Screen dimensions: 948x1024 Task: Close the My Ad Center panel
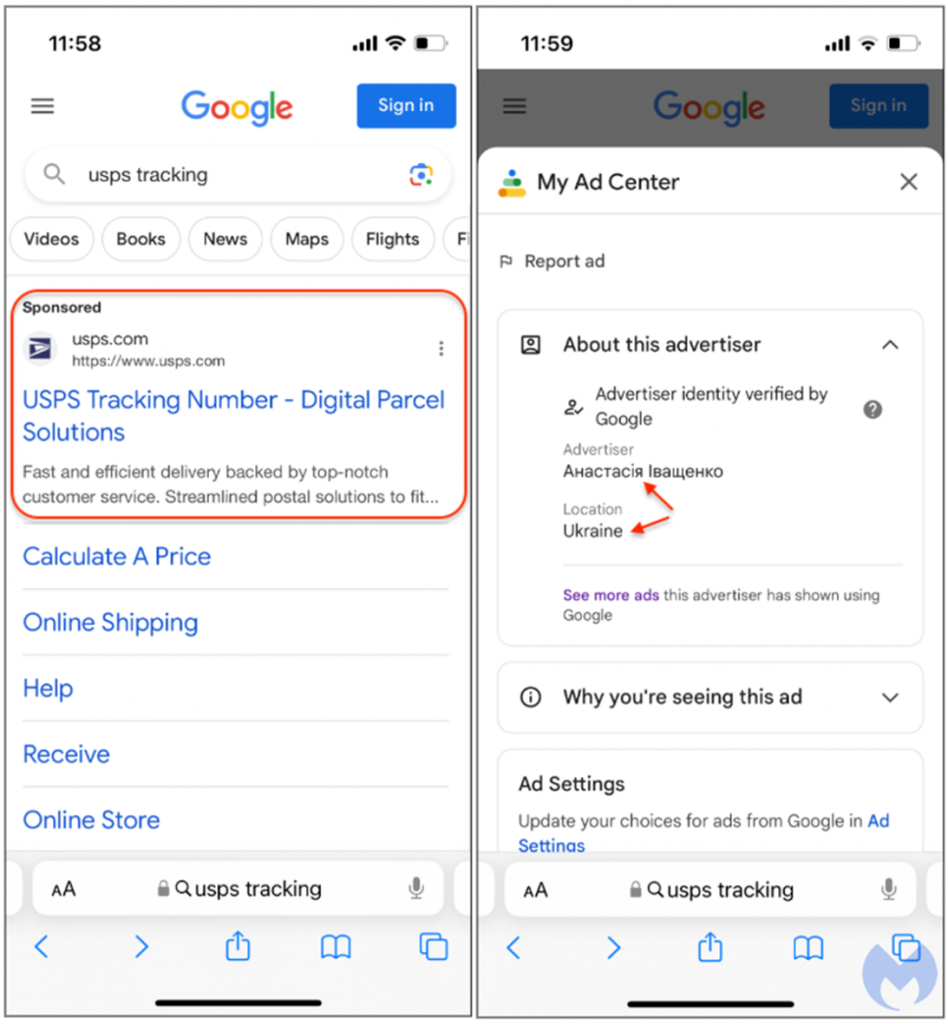coord(909,182)
